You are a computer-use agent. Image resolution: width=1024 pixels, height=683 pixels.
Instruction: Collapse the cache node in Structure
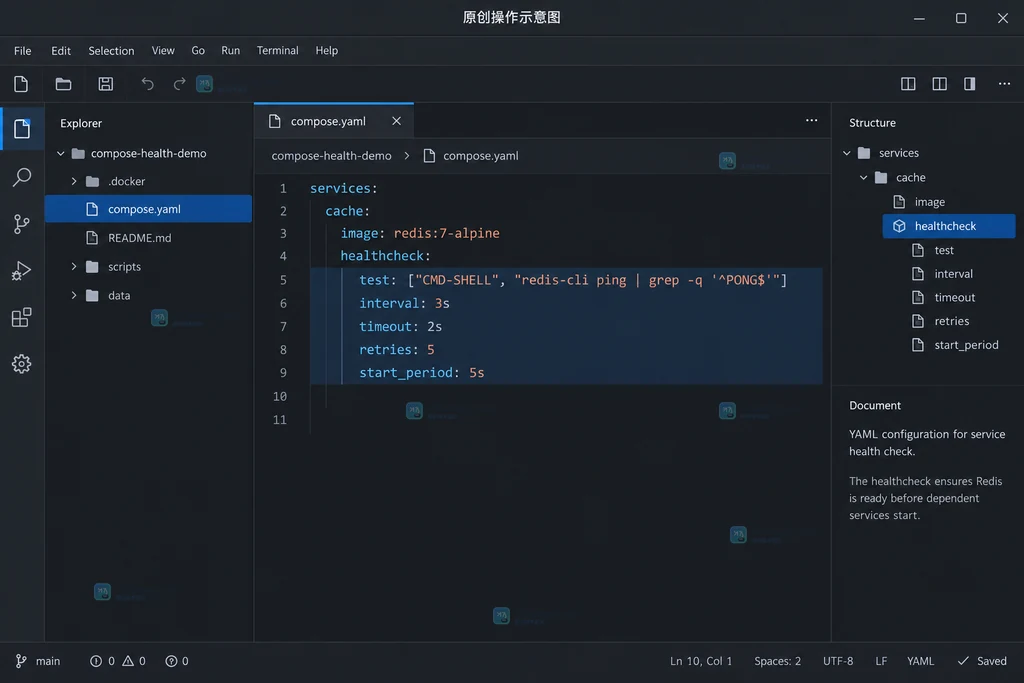pos(863,178)
